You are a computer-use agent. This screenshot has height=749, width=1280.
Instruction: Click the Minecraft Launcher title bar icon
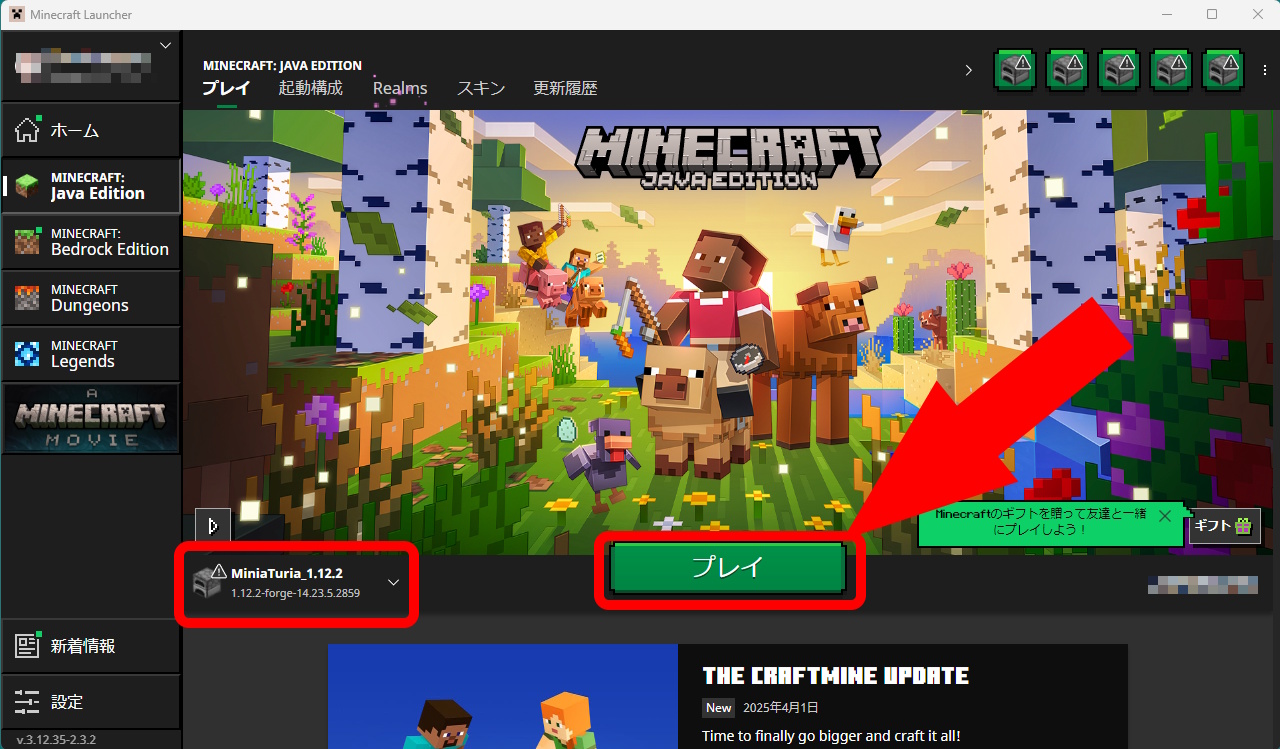(17, 14)
